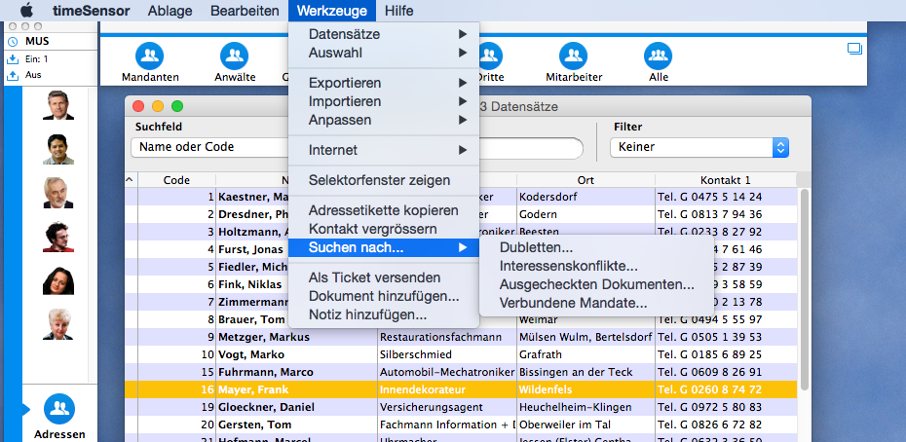This screenshot has height=442, width=906.
Task: Expand the Exportieren submenu
Action: coord(384,83)
